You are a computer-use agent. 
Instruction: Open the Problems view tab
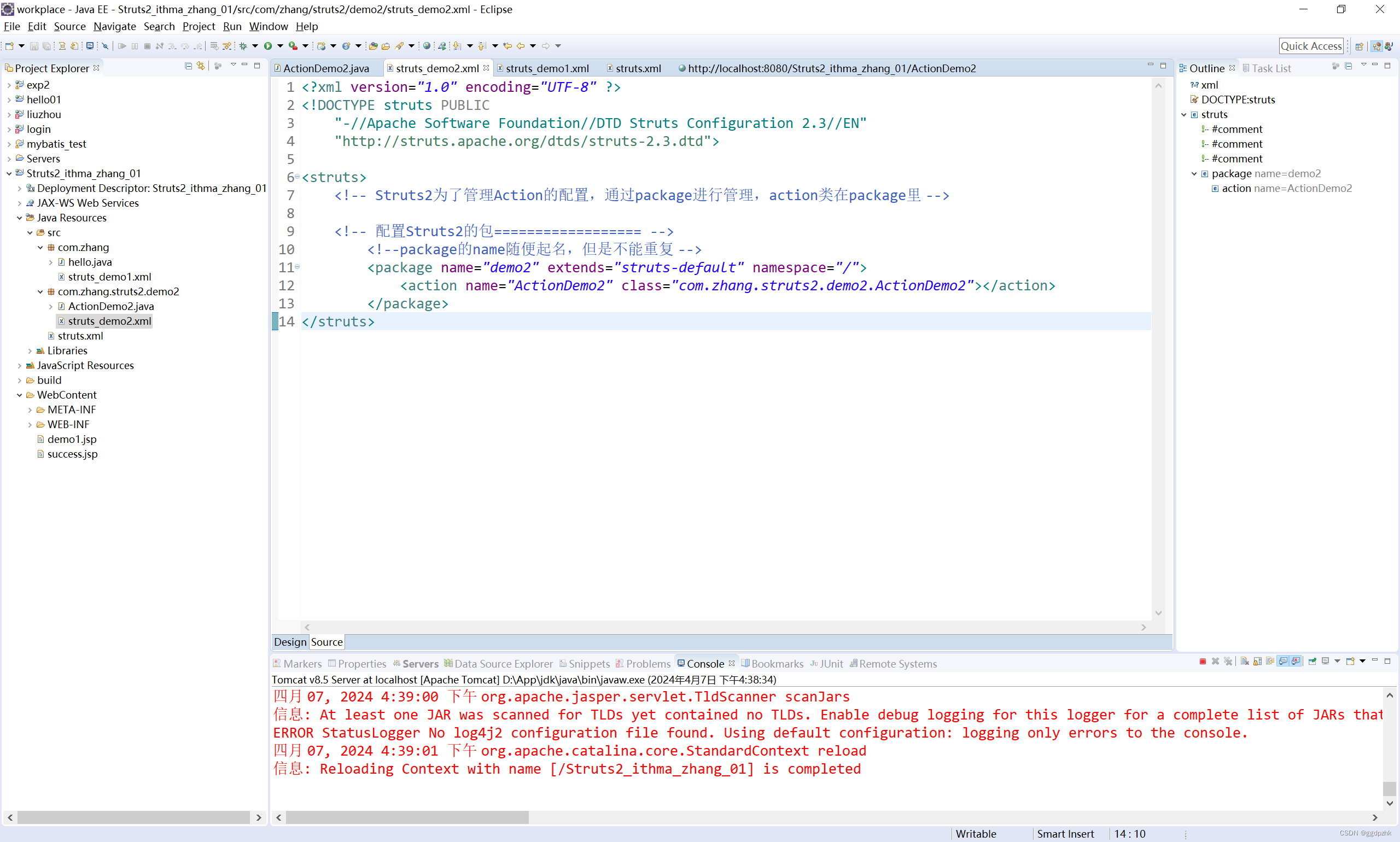pos(643,663)
